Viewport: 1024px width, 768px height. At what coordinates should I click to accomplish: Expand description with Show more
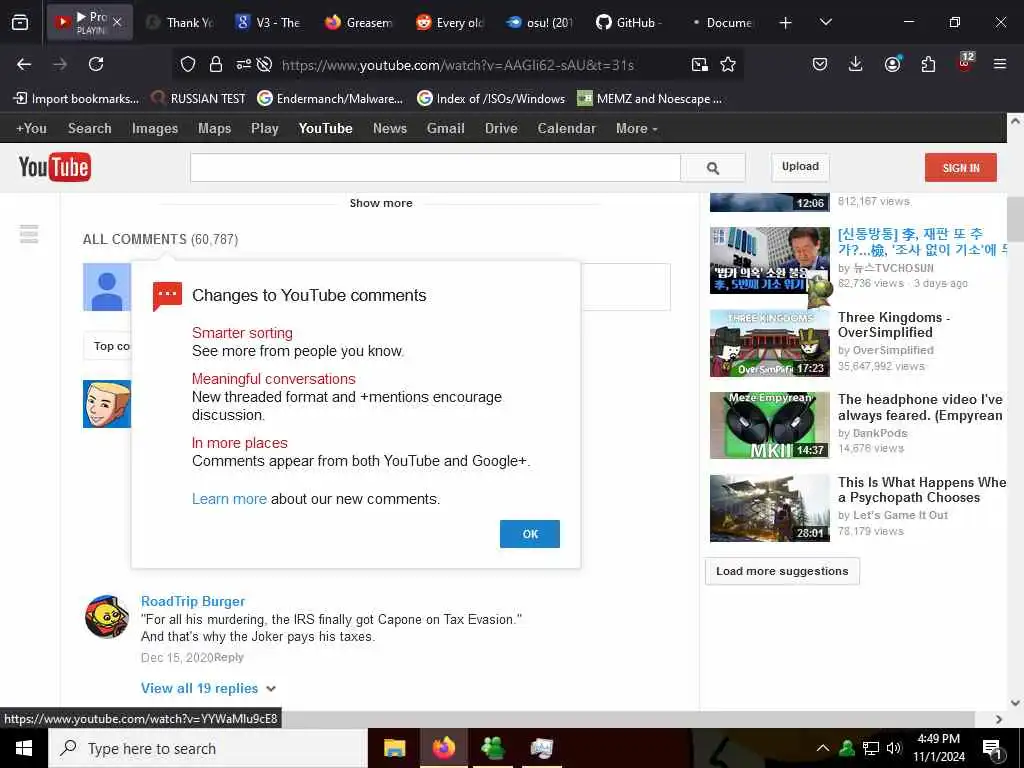pyautogui.click(x=381, y=203)
